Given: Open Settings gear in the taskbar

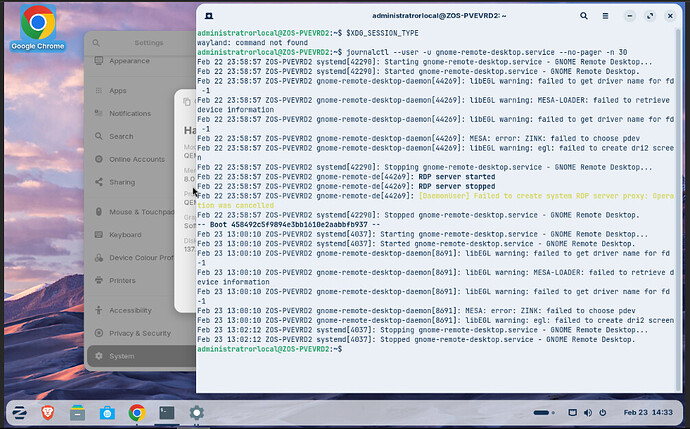Looking at the screenshot, I should 196,413.
